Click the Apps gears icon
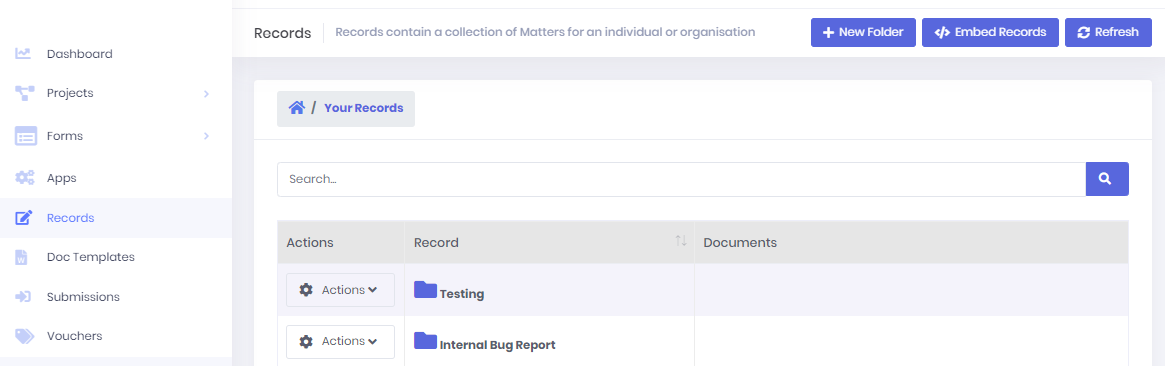The width and height of the screenshot is (1165, 366). coord(25,178)
